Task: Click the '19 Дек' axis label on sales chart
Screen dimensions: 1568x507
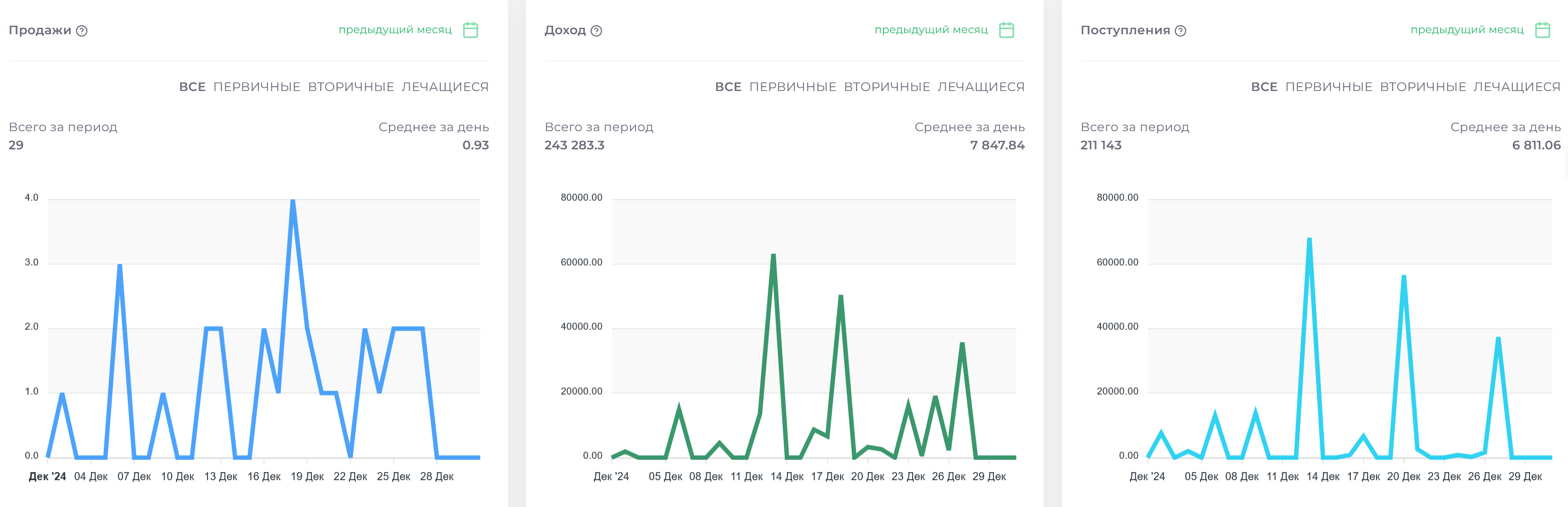Action: pos(308,476)
